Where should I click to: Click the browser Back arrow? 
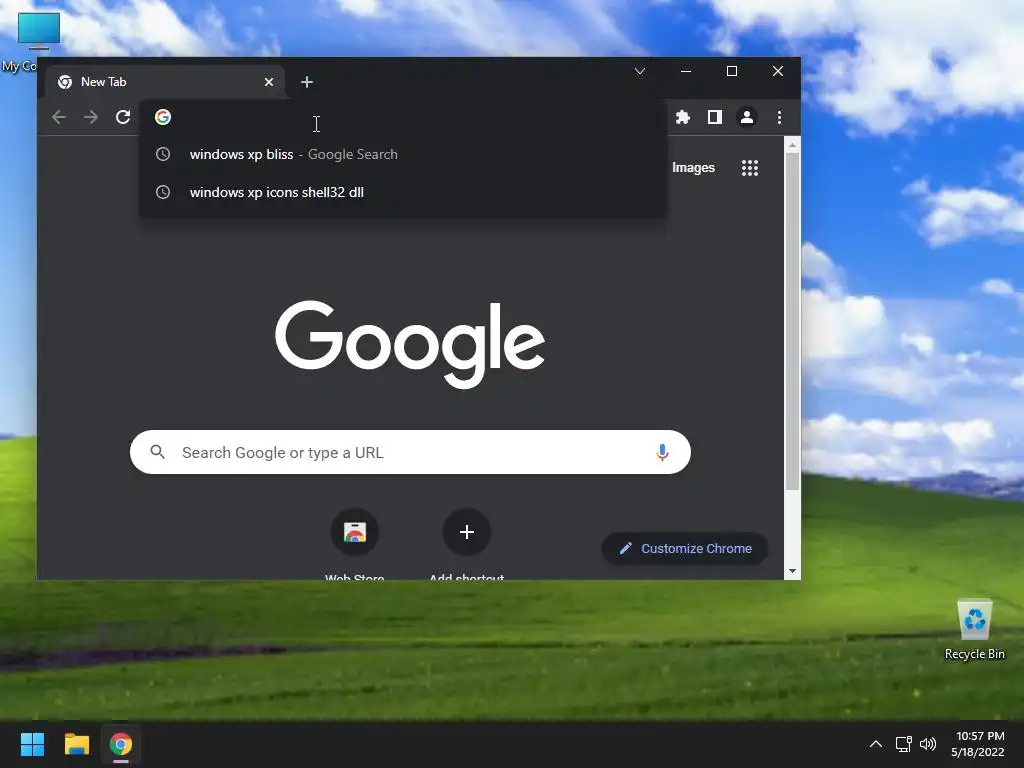point(59,117)
